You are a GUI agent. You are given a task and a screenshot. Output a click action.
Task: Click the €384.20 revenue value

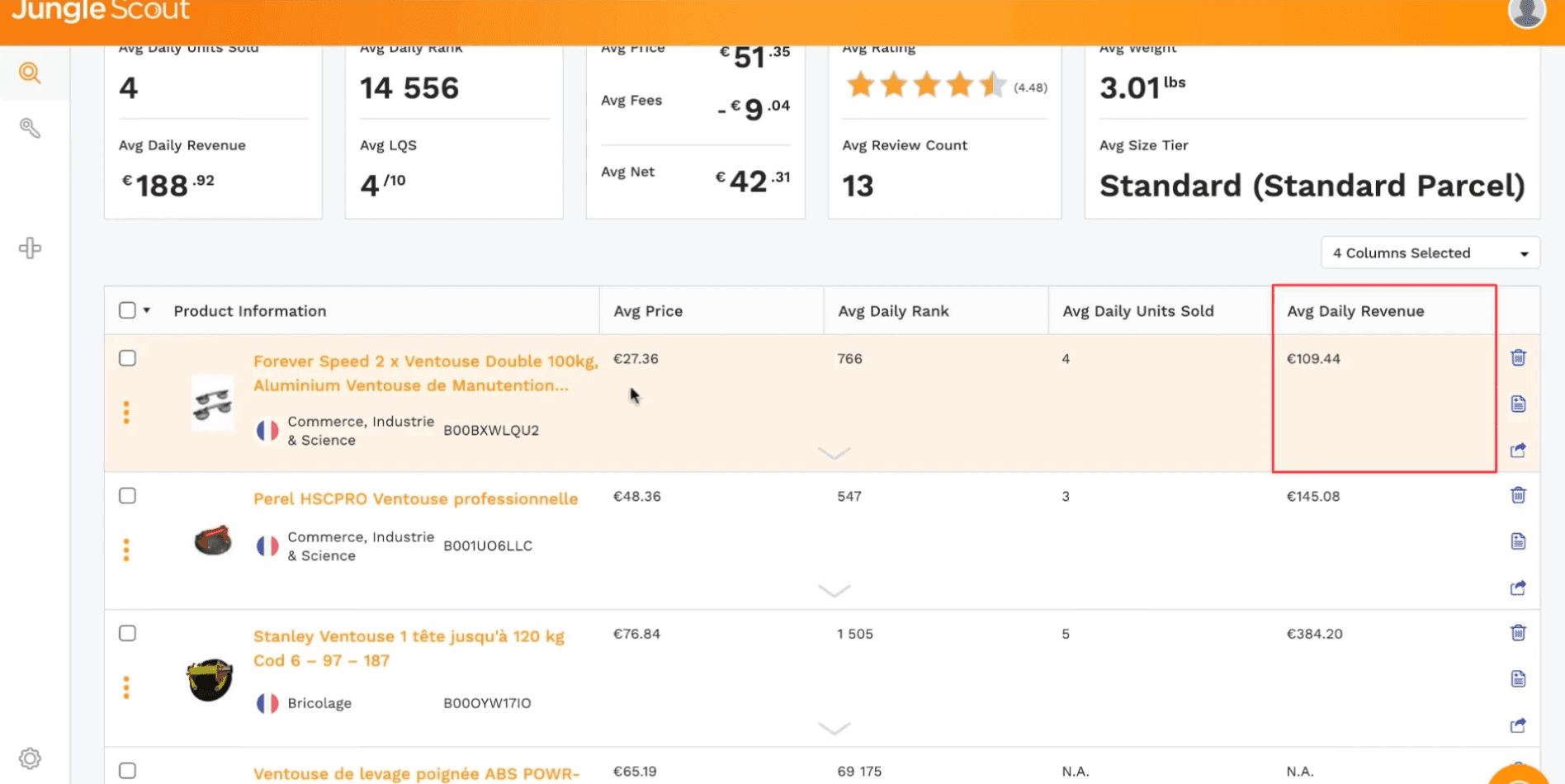(x=1314, y=634)
